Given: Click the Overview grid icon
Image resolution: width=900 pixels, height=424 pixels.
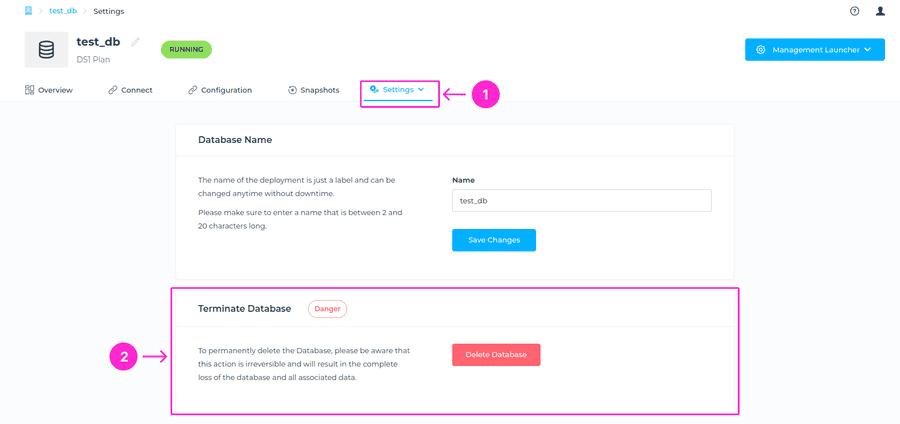Looking at the screenshot, I should [x=30, y=90].
